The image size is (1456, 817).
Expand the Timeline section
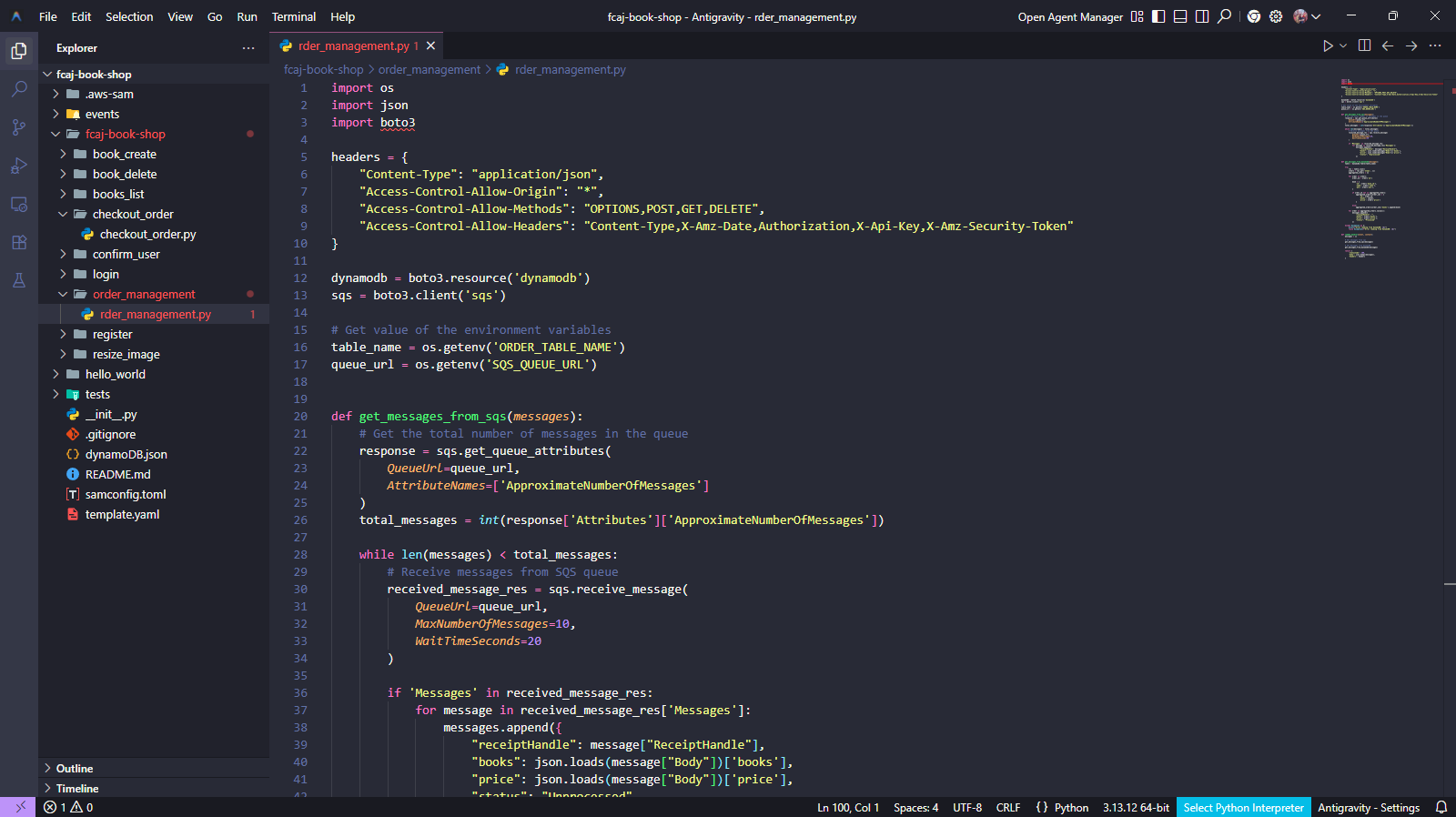tap(154, 789)
